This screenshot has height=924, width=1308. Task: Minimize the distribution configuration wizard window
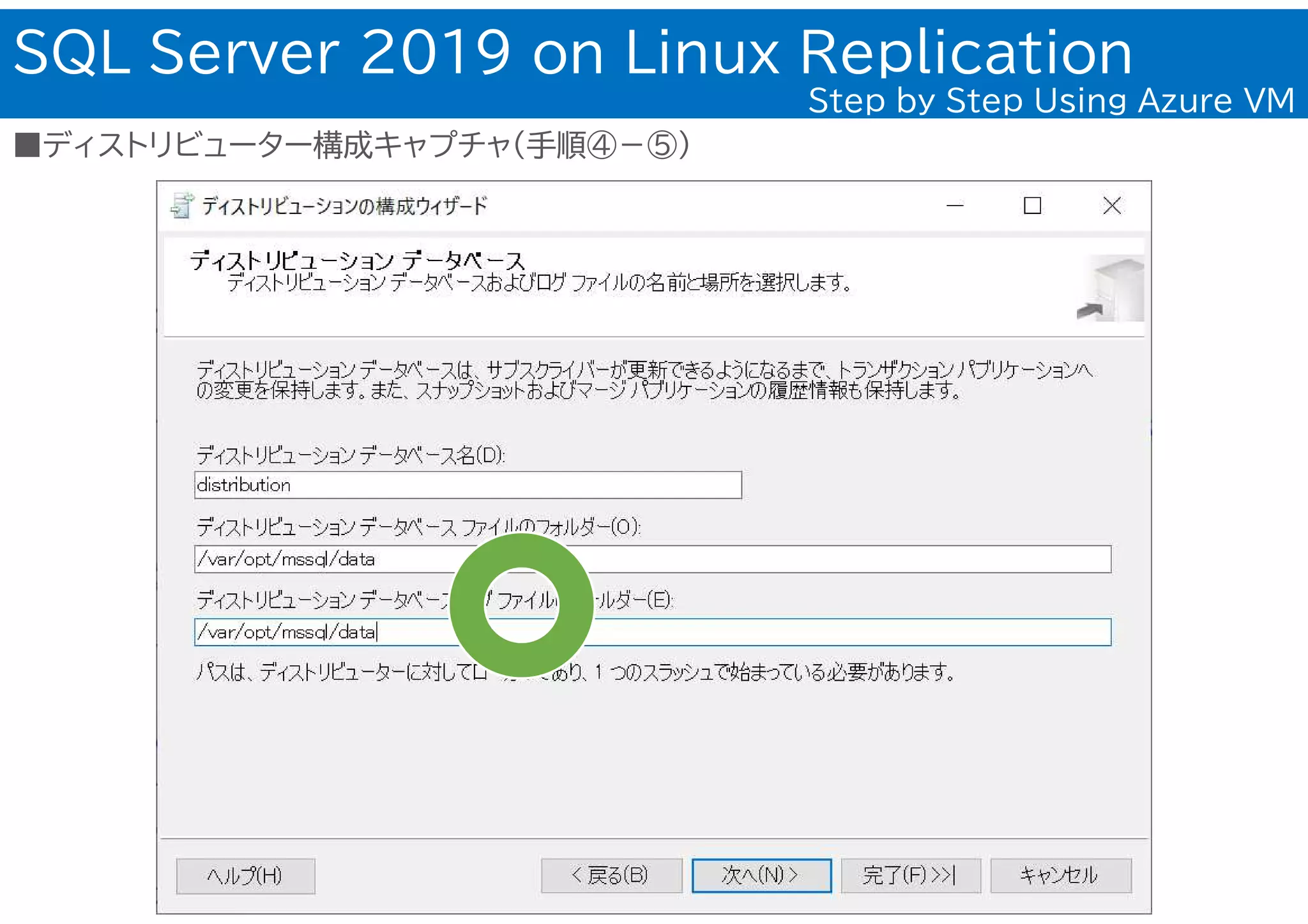coord(955,206)
